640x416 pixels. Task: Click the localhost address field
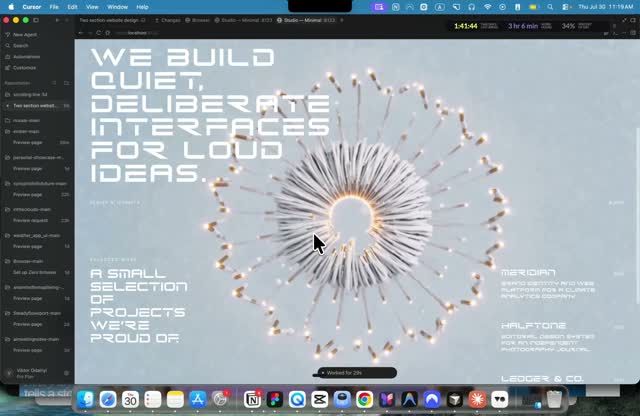(137, 33)
